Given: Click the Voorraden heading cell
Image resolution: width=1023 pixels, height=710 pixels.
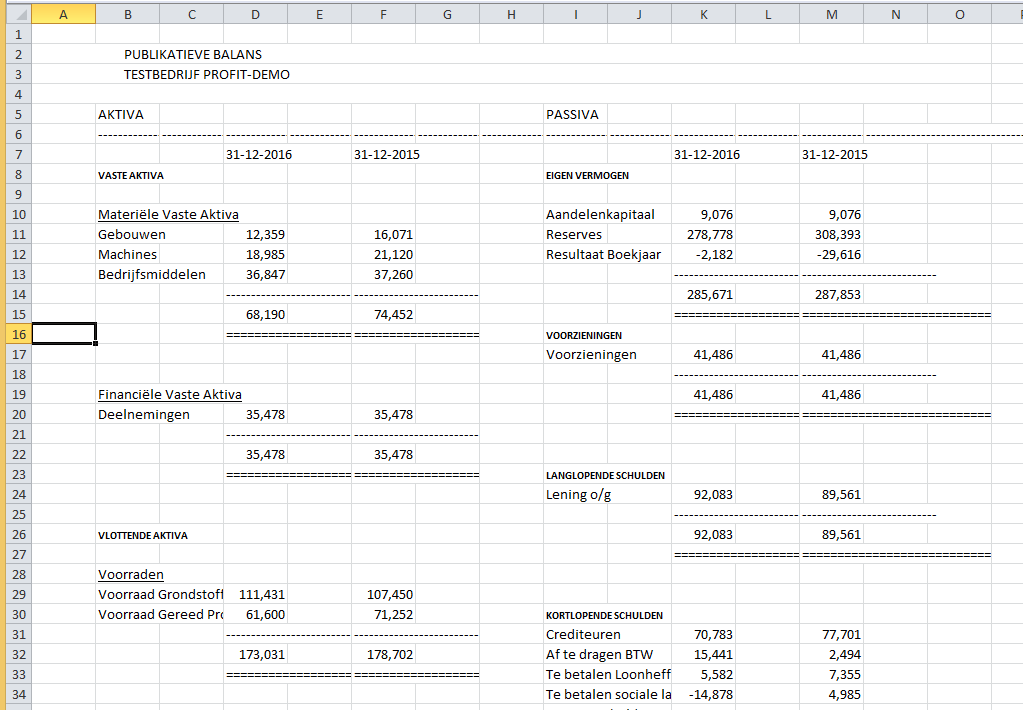Looking at the screenshot, I should [130, 575].
